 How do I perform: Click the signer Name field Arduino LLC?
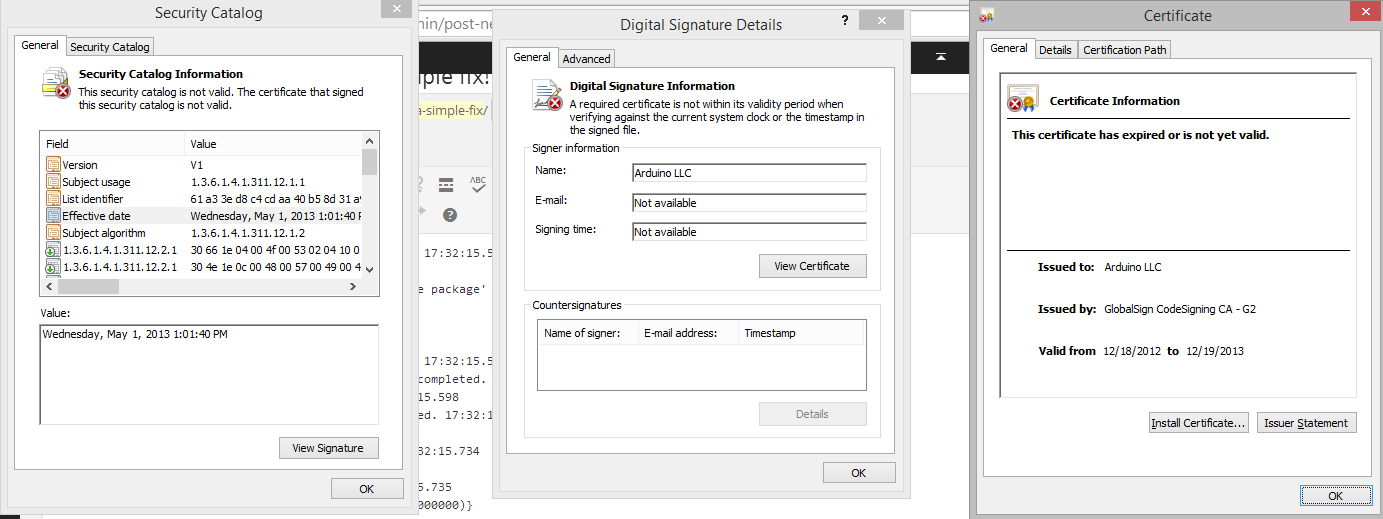click(748, 173)
